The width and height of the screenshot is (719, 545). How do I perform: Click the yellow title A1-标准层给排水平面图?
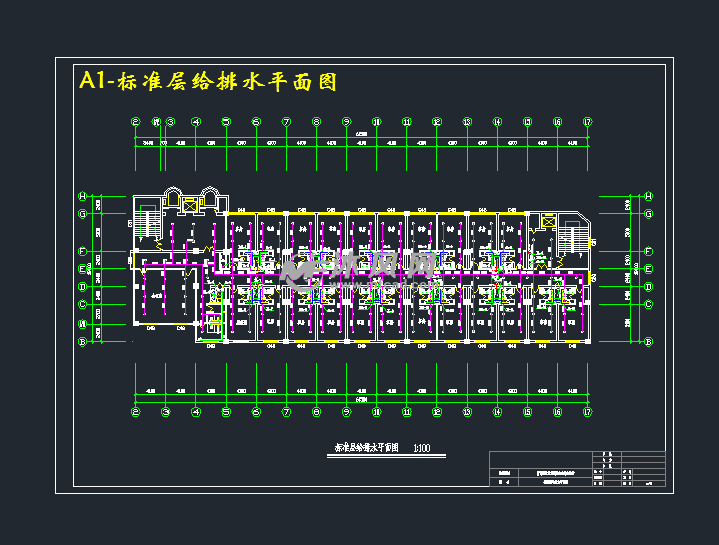coord(208,82)
